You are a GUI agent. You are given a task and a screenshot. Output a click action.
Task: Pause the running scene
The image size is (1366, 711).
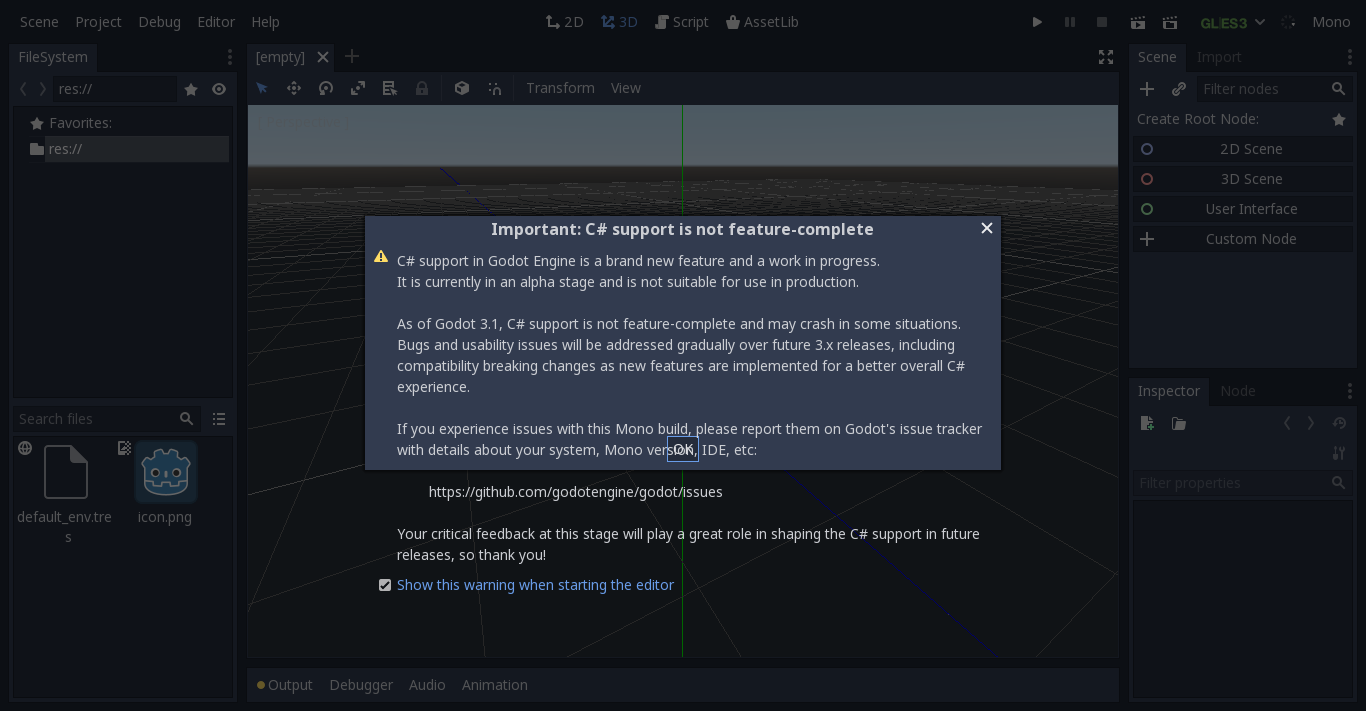(x=1070, y=22)
